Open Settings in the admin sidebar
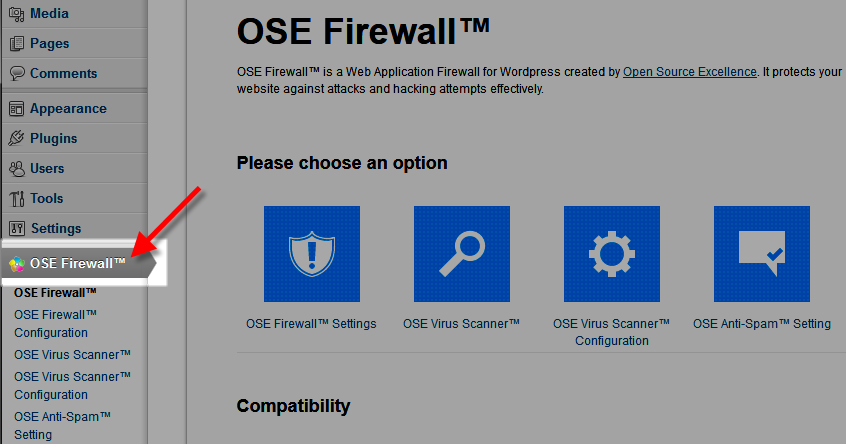The image size is (846, 444). tap(56, 229)
